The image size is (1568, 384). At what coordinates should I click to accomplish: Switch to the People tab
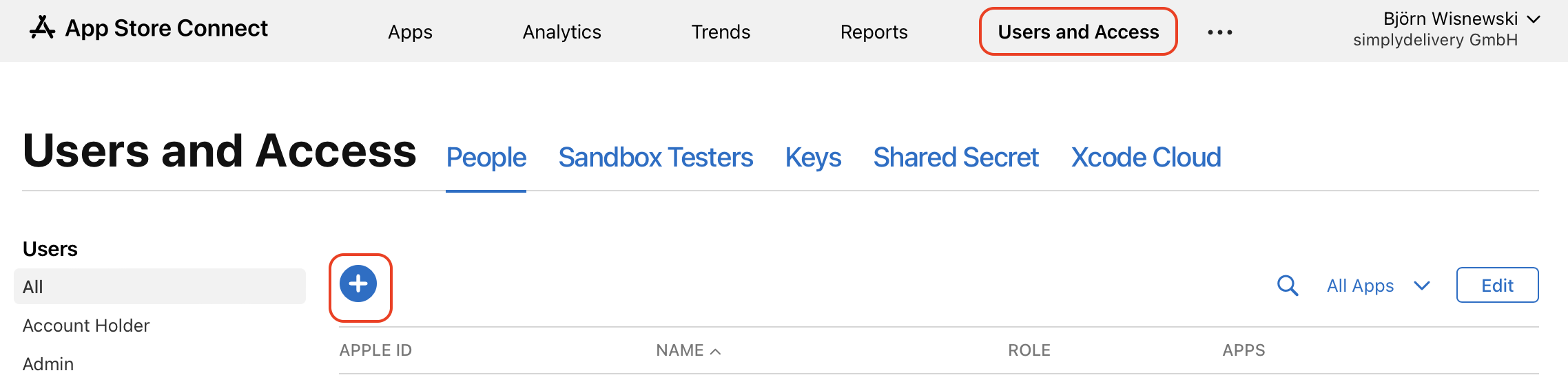[x=486, y=158]
